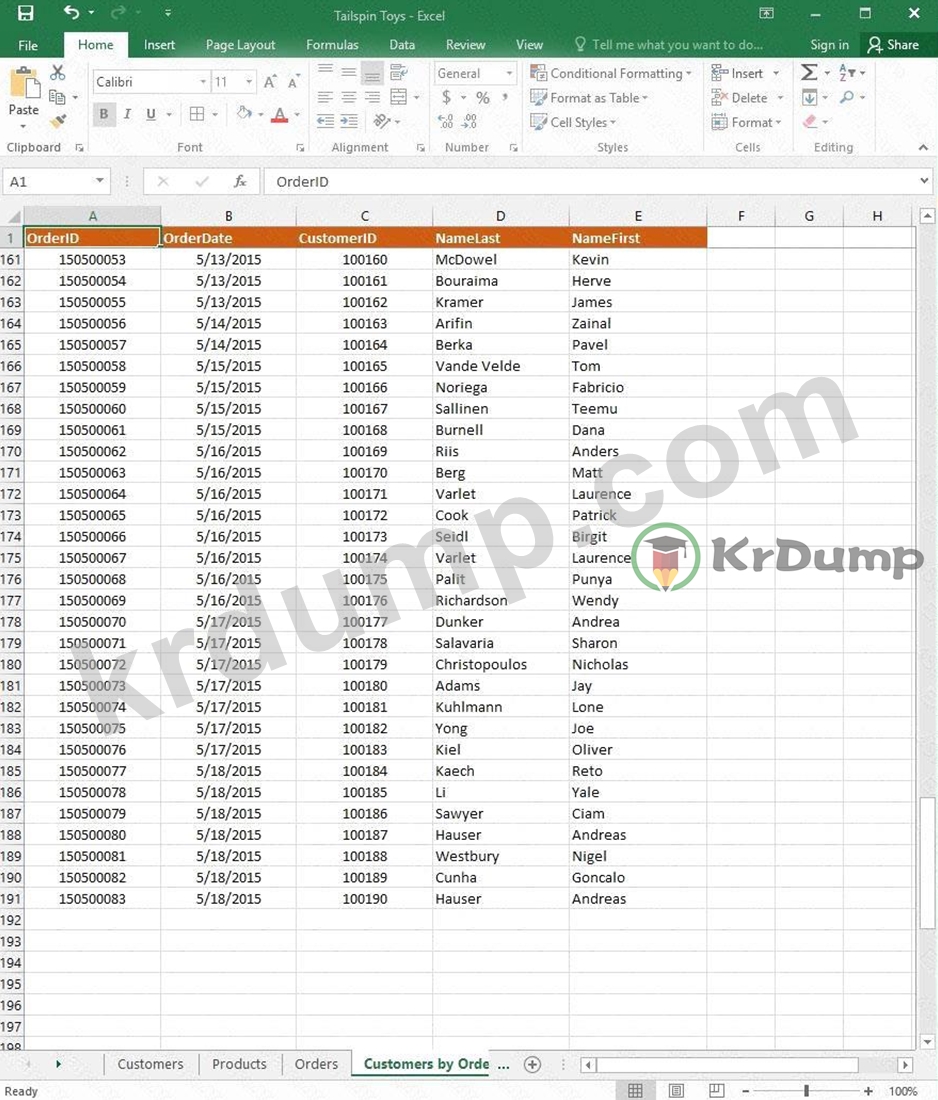Apply the Borders icon
The height and width of the screenshot is (1100, 938).
point(197,114)
